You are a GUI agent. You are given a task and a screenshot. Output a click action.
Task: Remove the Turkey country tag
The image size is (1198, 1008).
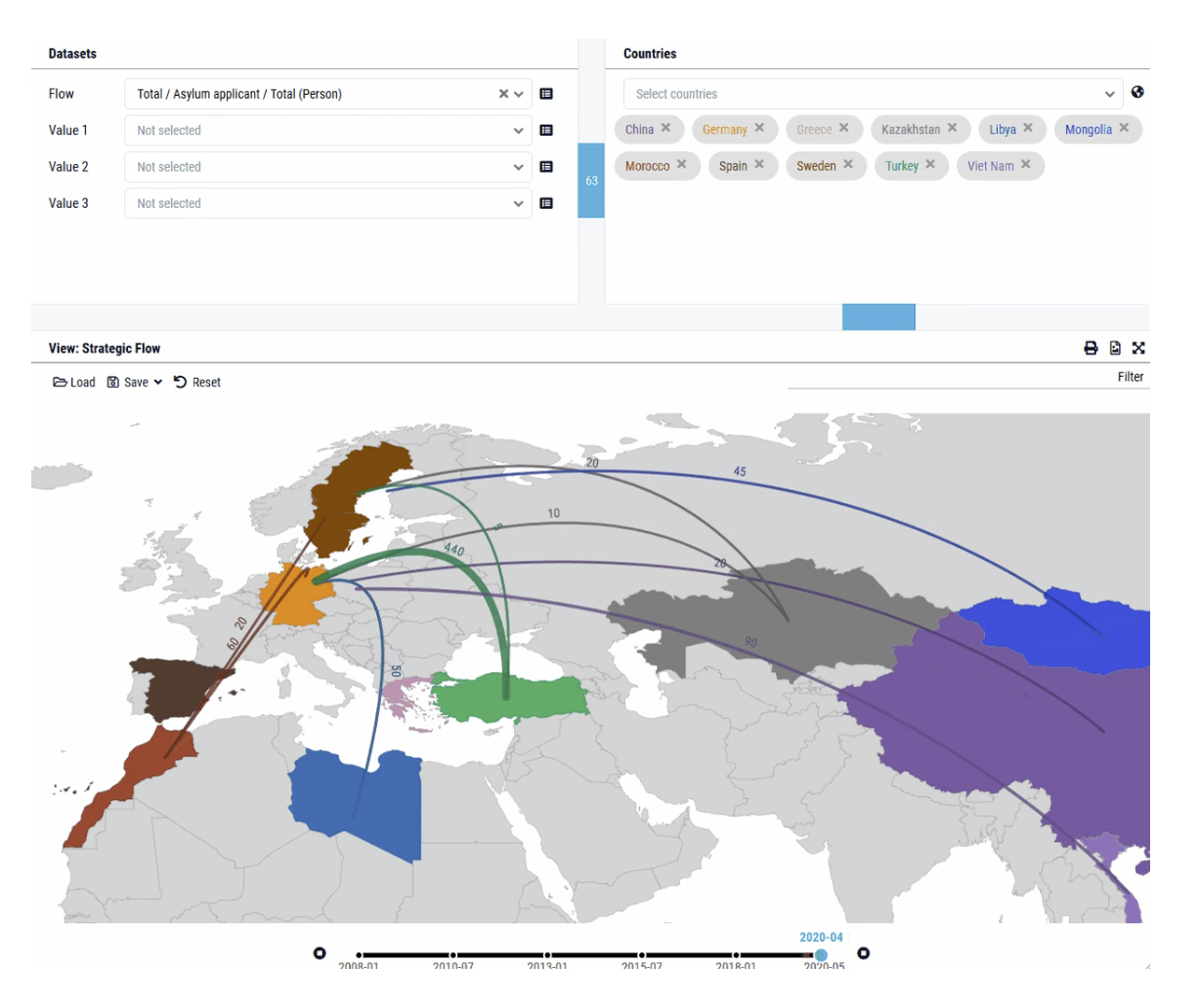(930, 165)
